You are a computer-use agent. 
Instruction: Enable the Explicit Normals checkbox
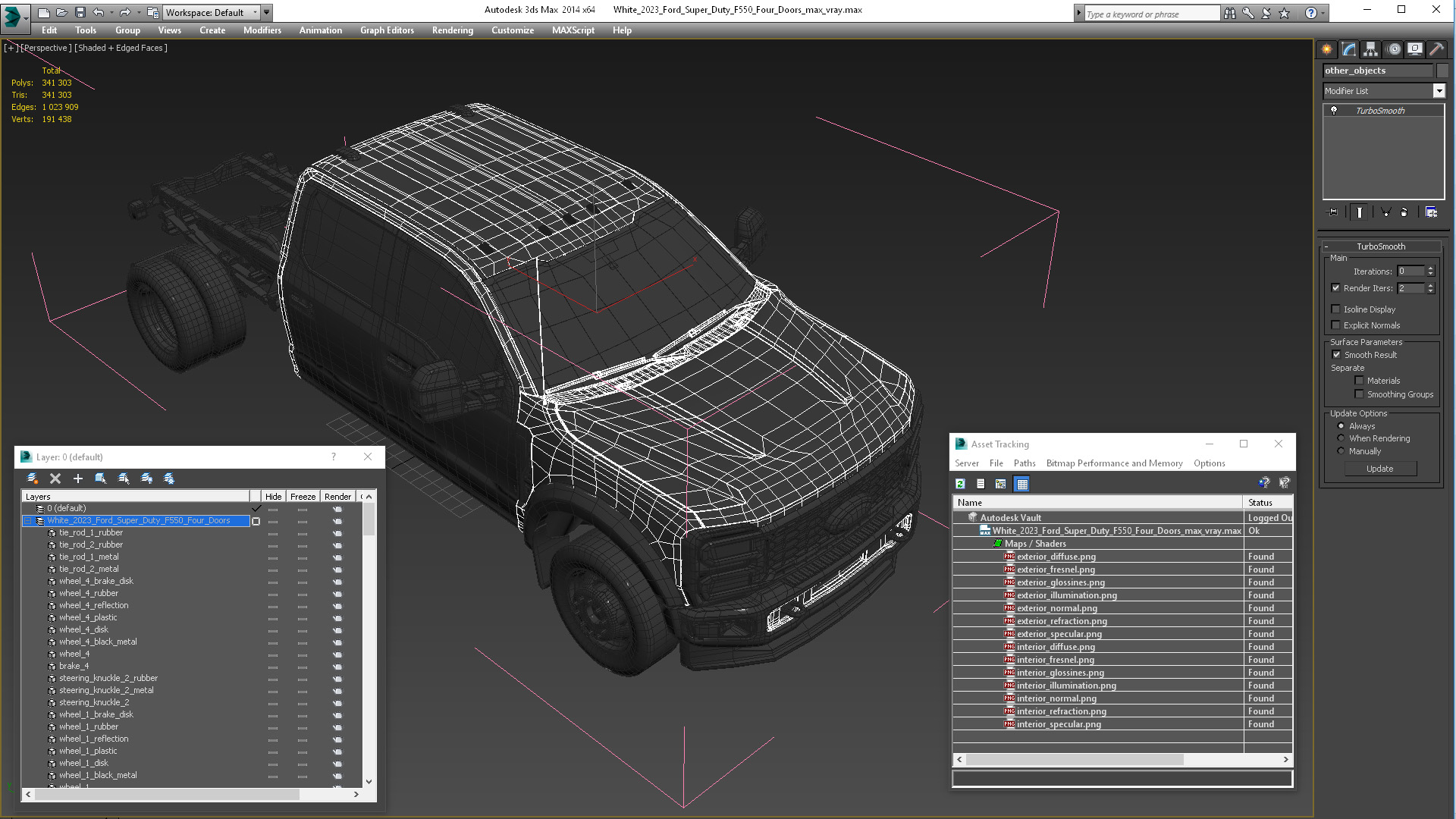(1335, 325)
